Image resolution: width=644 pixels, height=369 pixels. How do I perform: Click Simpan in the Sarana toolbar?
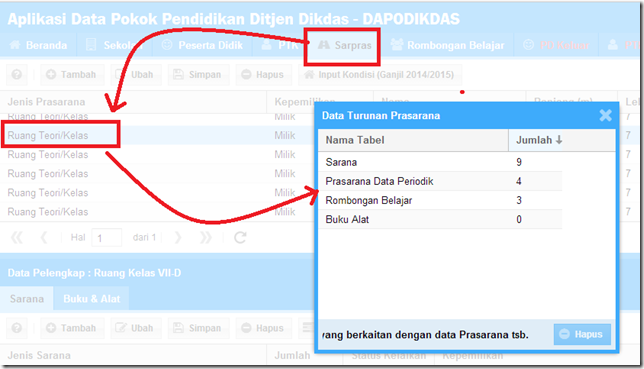198,328
